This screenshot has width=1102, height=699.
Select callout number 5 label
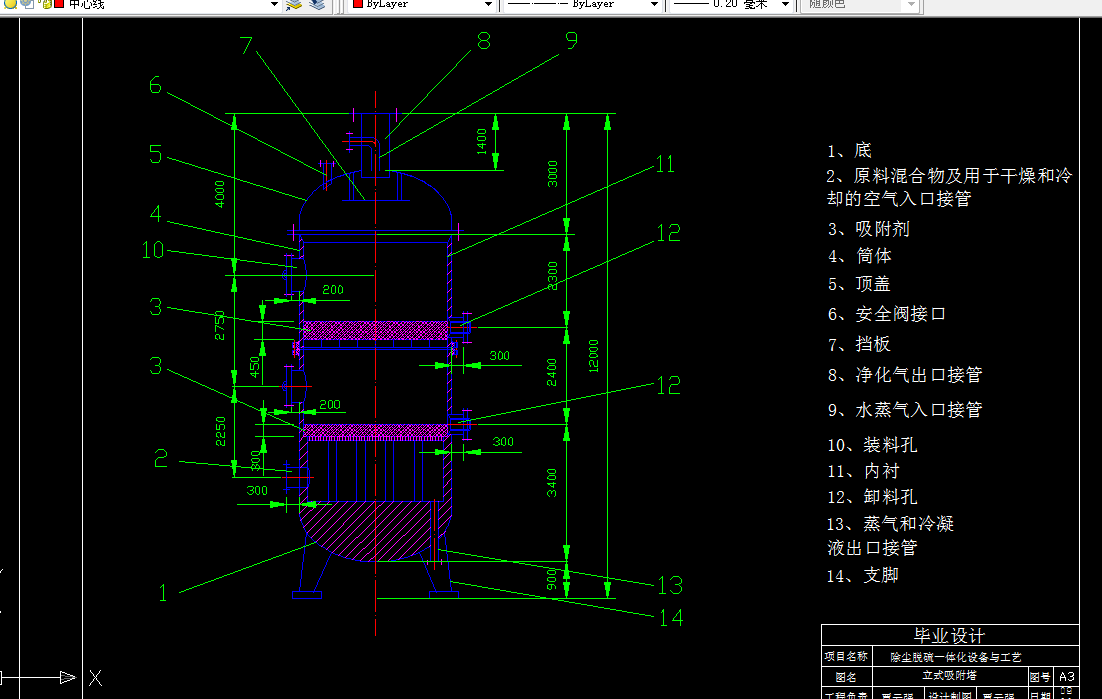tap(155, 155)
